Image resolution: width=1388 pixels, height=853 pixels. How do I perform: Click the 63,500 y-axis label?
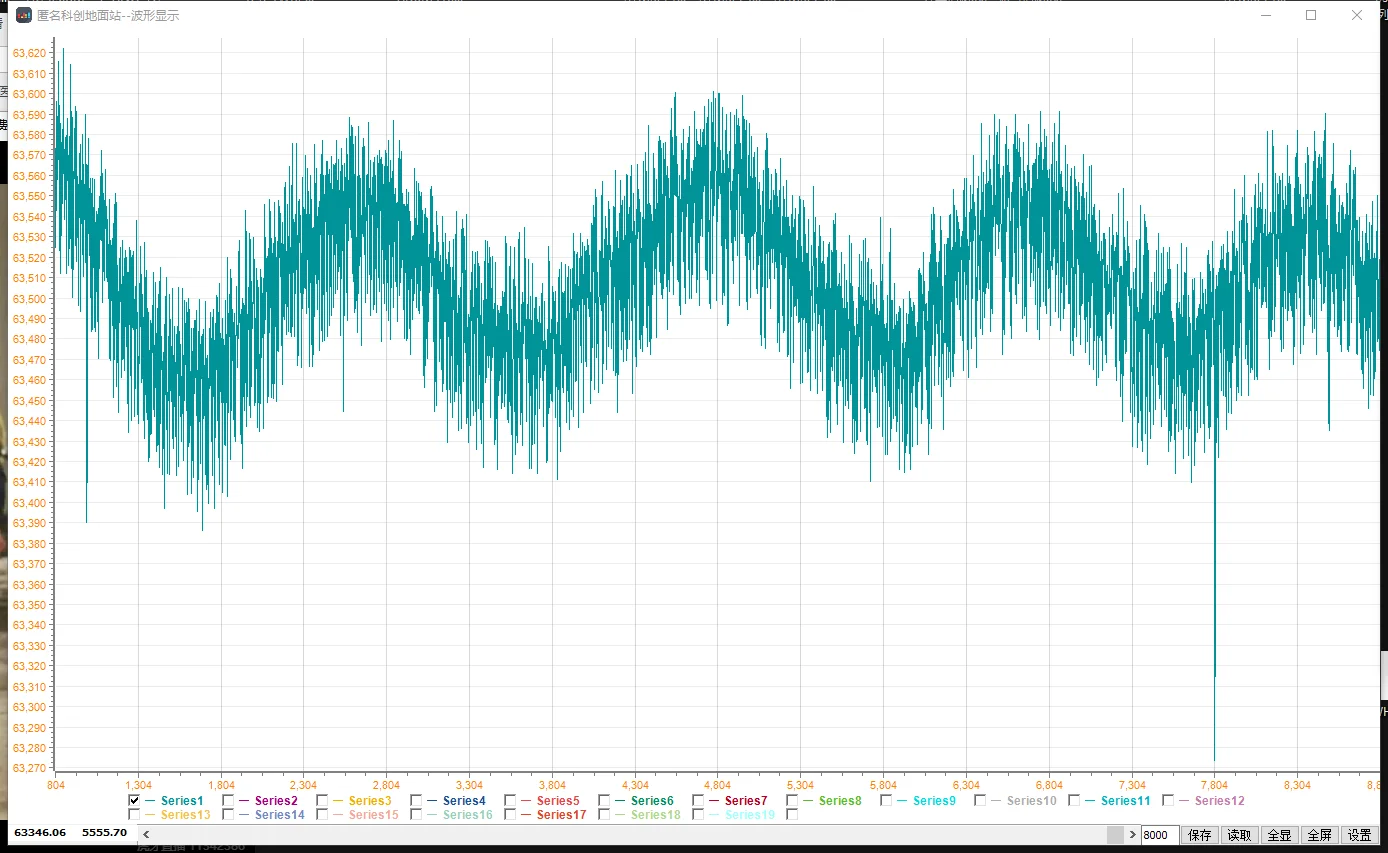click(x=29, y=299)
